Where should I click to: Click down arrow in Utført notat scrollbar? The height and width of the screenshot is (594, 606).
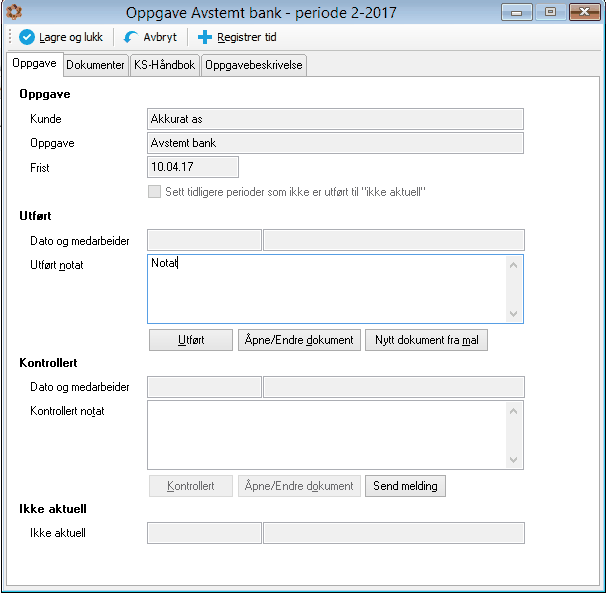pyautogui.click(x=514, y=313)
